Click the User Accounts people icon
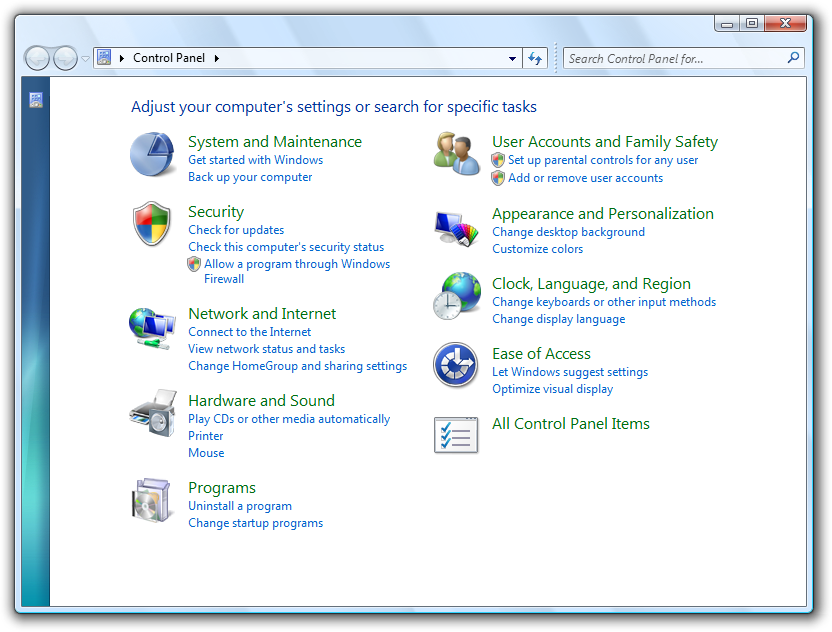Screen dimensions: 832x632 tap(456, 154)
